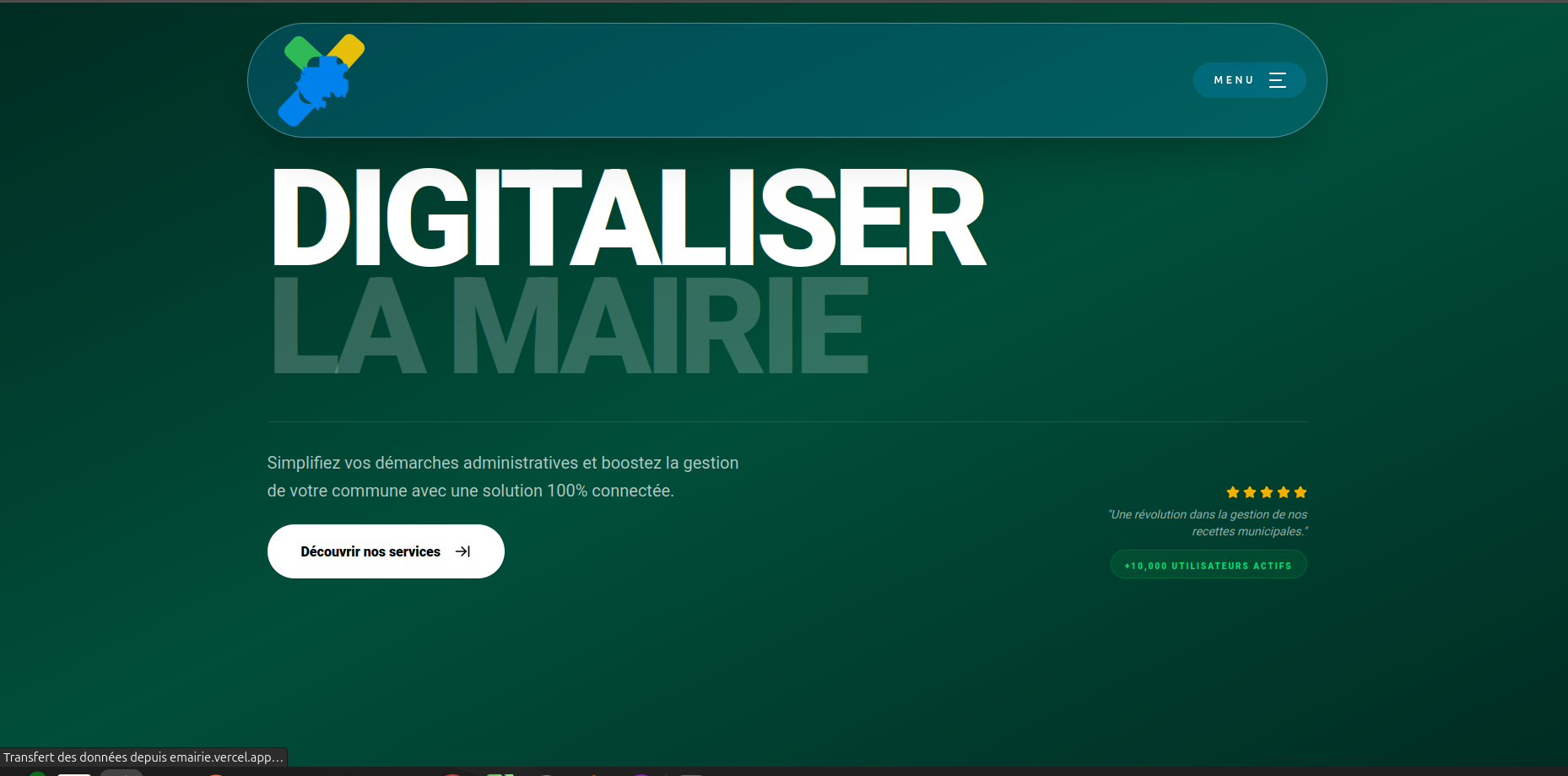Click the "+10,000 UTILISATEURS ACTIFS" badge
The height and width of the screenshot is (776, 1568).
(x=1208, y=564)
